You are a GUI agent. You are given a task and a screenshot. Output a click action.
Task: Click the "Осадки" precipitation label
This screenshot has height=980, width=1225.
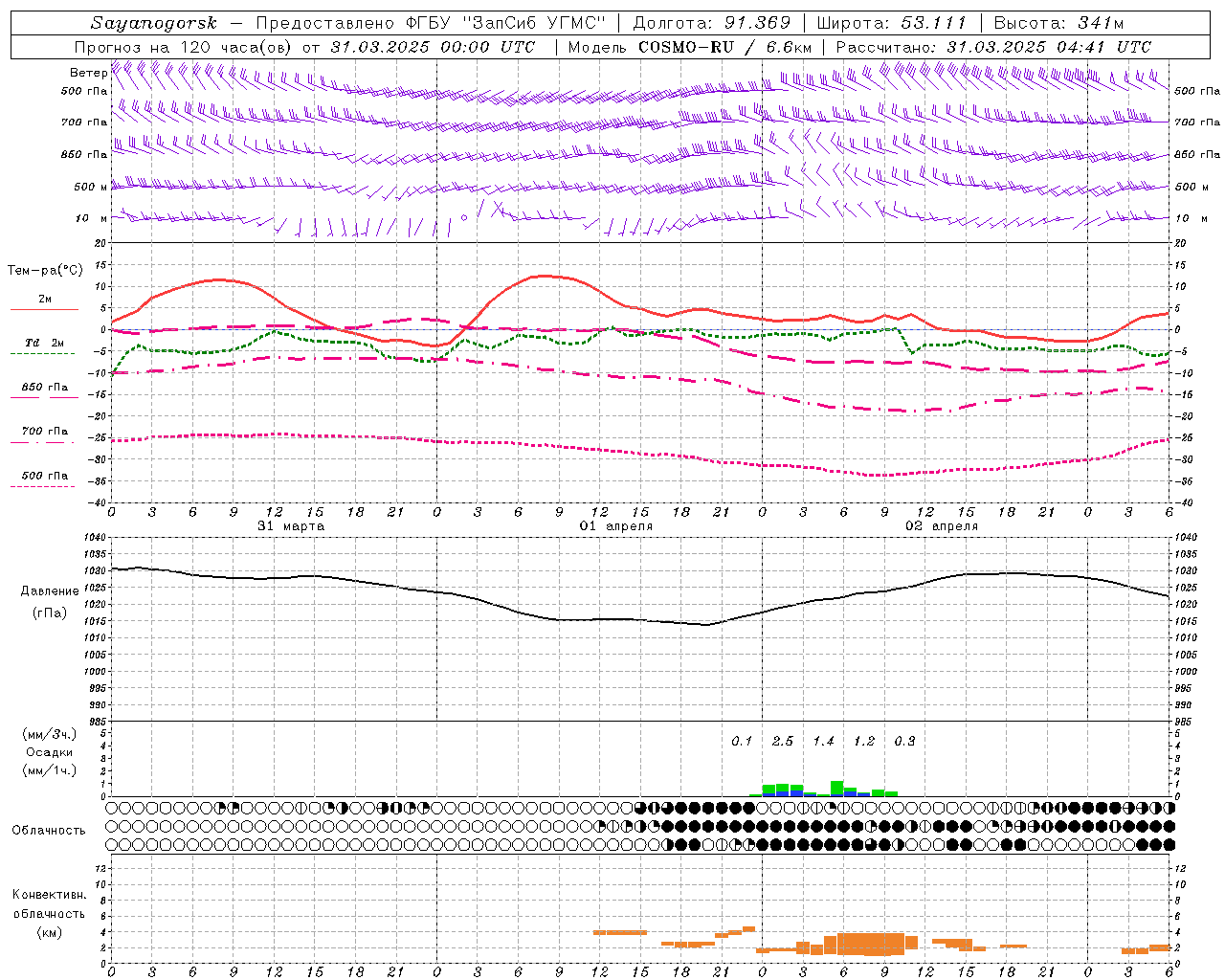pos(50,752)
